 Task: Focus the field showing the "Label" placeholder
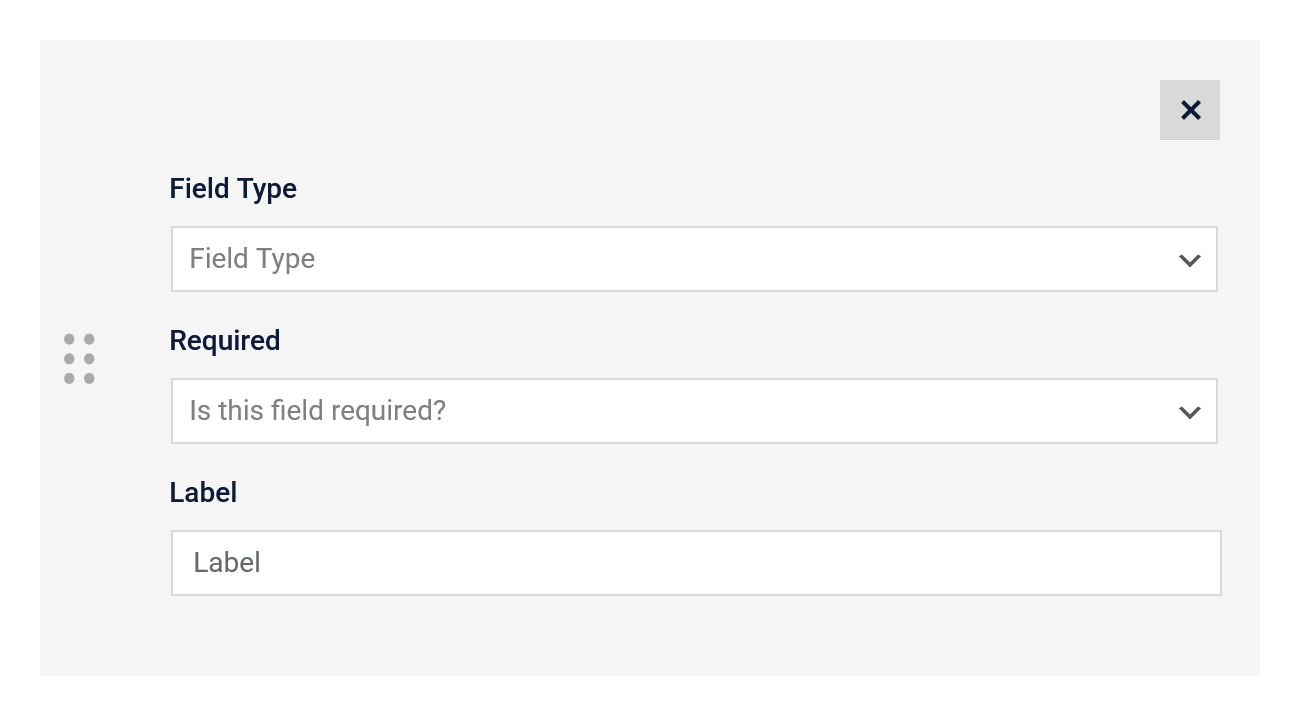696,563
